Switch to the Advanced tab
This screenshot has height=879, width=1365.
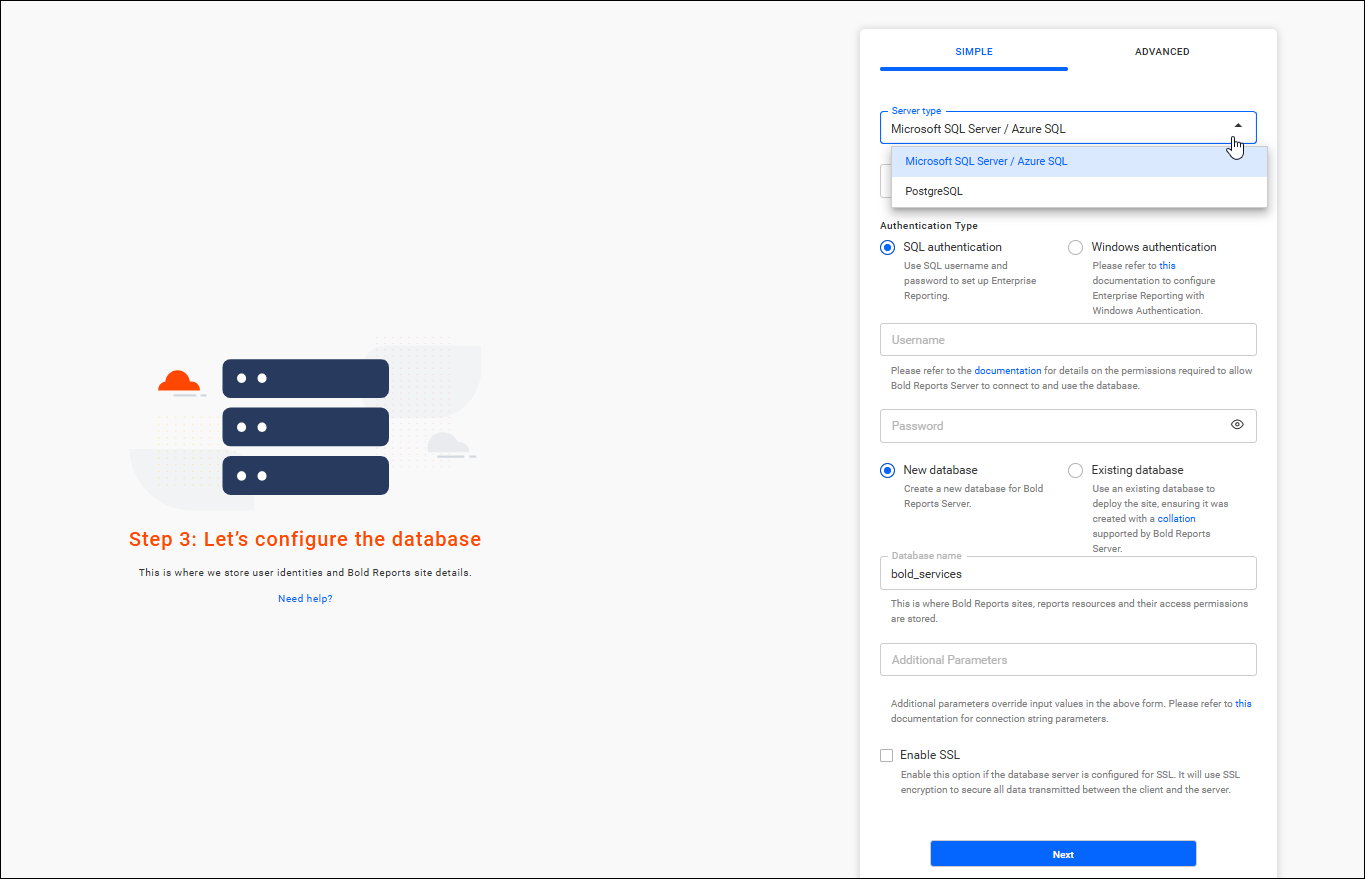coord(1162,52)
